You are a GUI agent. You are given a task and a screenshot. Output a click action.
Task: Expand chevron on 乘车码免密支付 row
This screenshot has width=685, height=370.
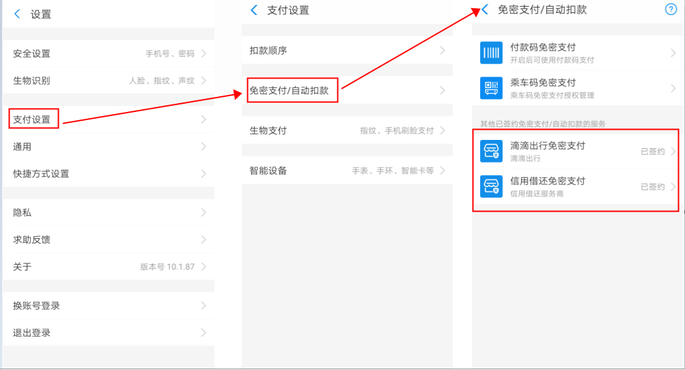coord(673,88)
